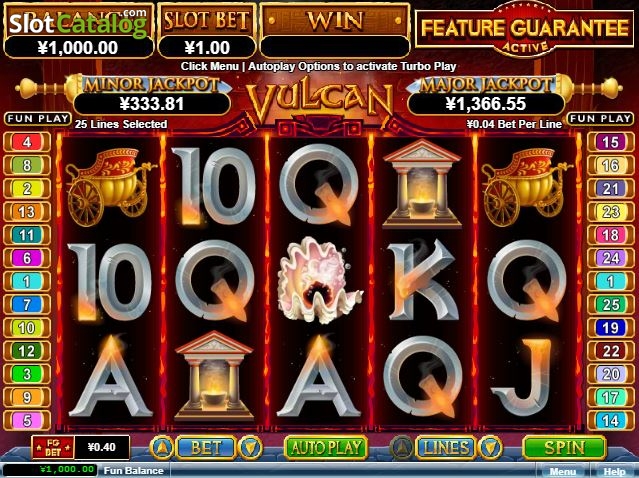Toggle the FG BET feature button
This screenshot has height=478, width=639.
pos(53,448)
